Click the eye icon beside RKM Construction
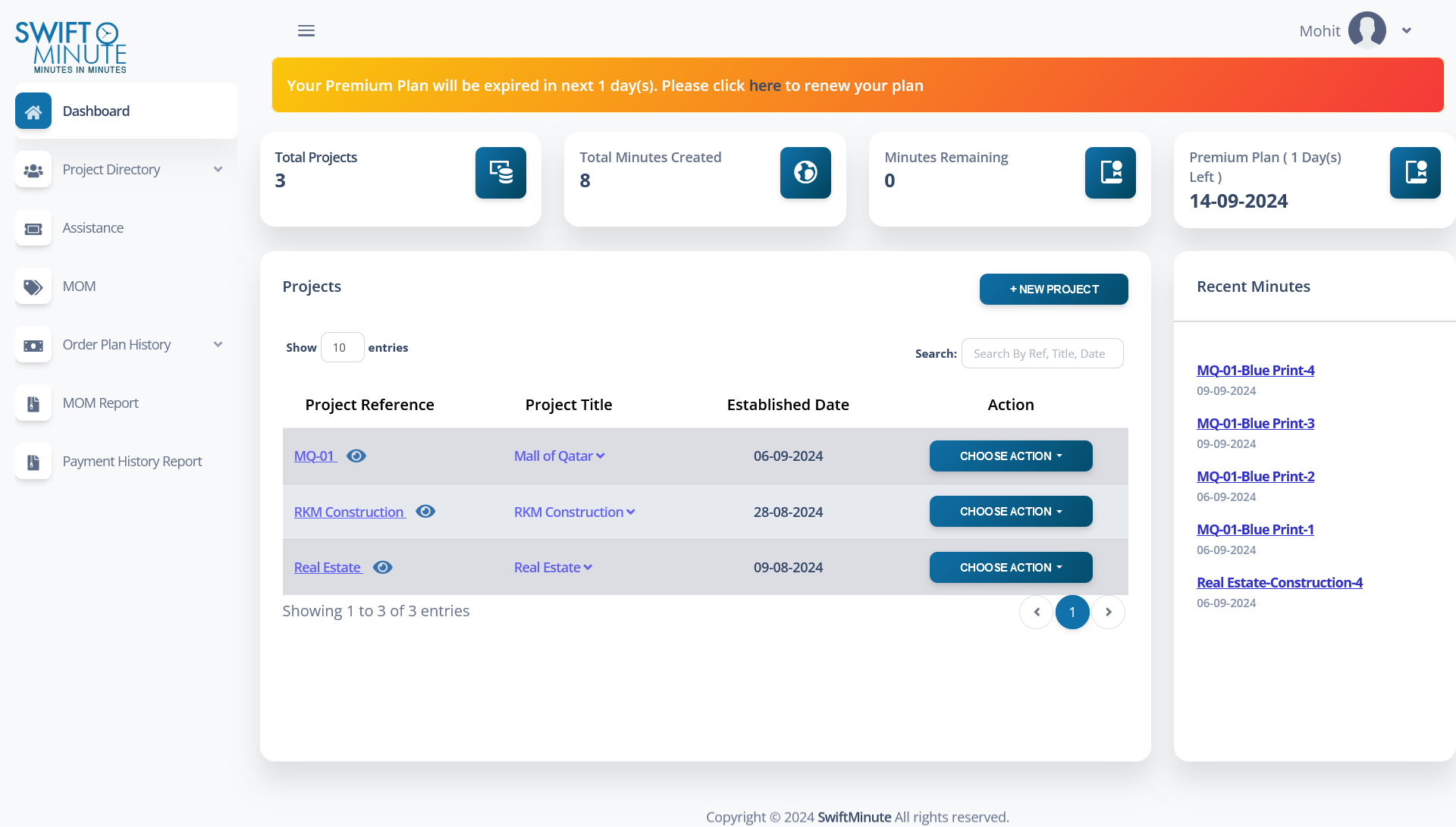Screen dimensions: 1456x827 tap(425, 512)
